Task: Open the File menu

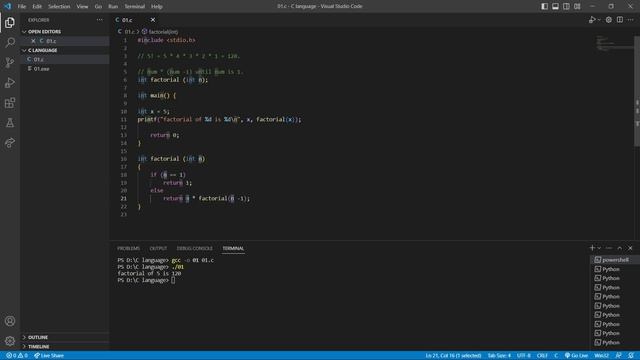Action: pos(22,7)
